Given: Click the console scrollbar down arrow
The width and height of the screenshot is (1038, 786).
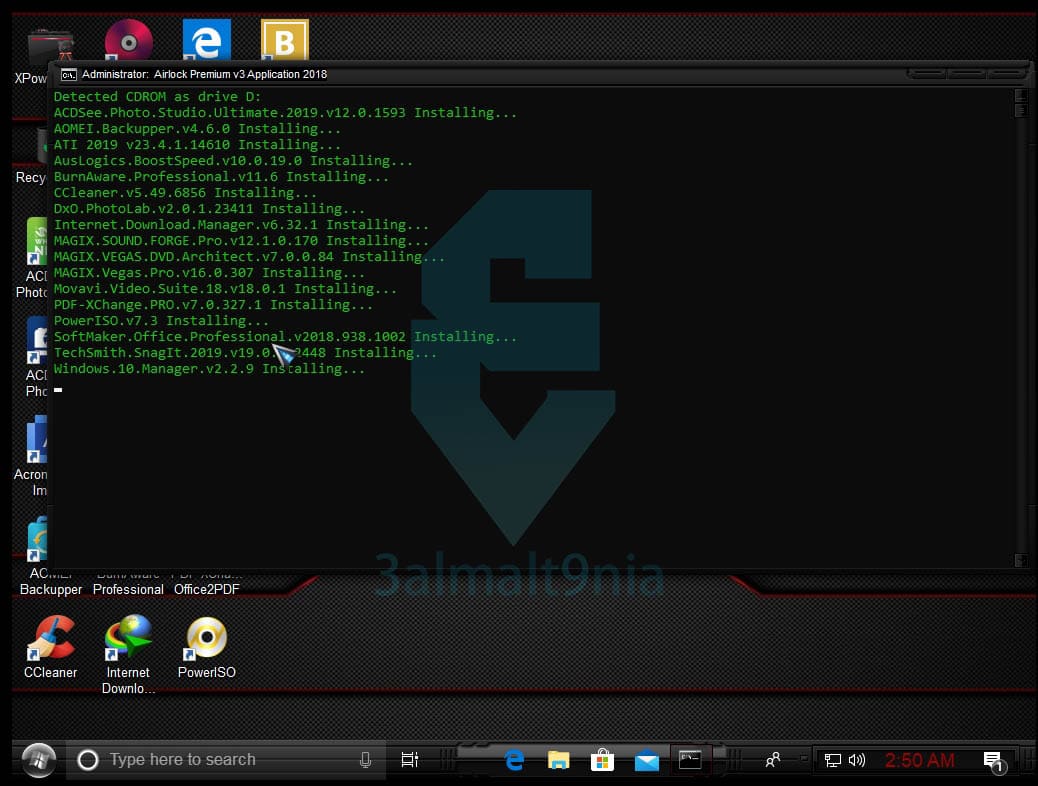Looking at the screenshot, I should tap(1020, 560).
